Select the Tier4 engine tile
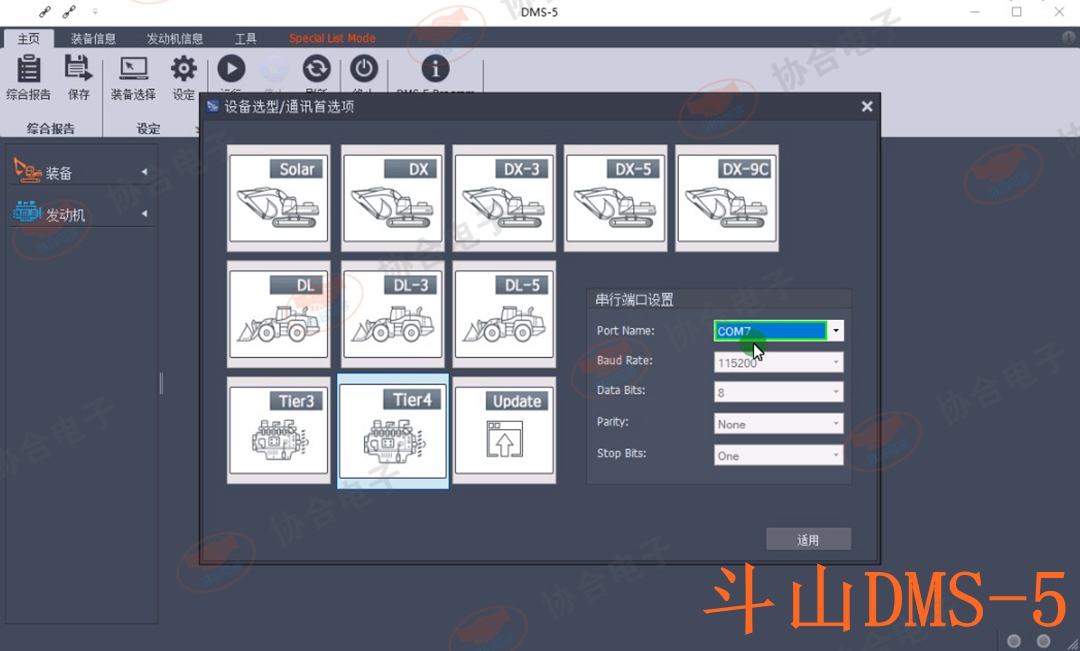This screenshot has width=1080, height=651. click(x=393, y=431)
